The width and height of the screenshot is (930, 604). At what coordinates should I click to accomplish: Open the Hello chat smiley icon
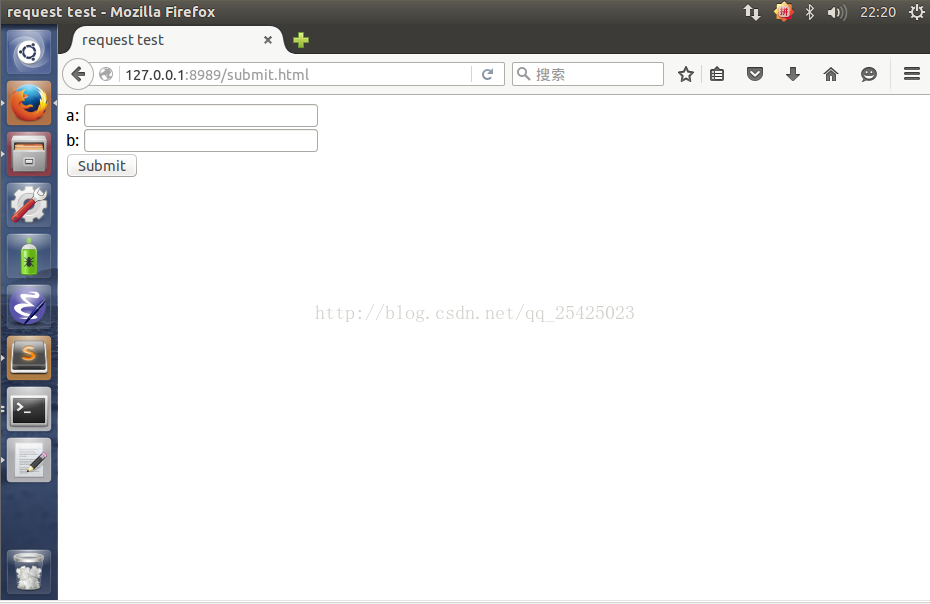(868, 74)
